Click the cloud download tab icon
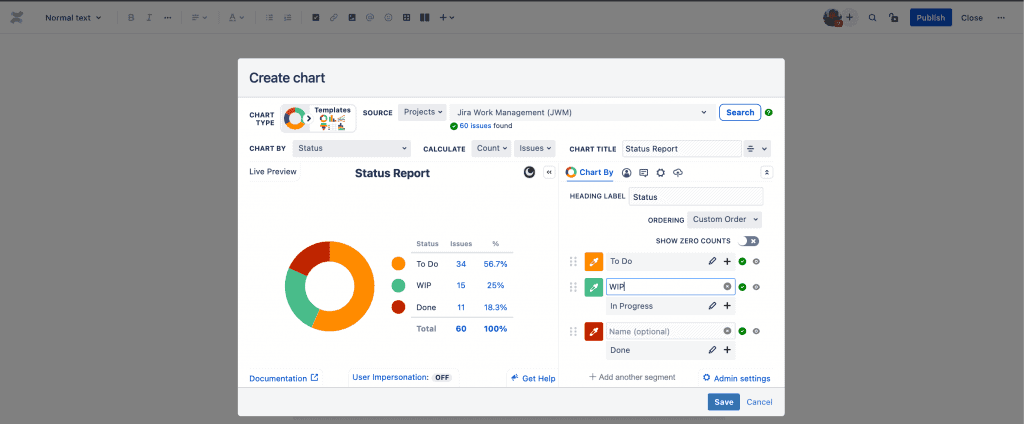The height and width of the screenshot is (424, 1024). [678, 173]
